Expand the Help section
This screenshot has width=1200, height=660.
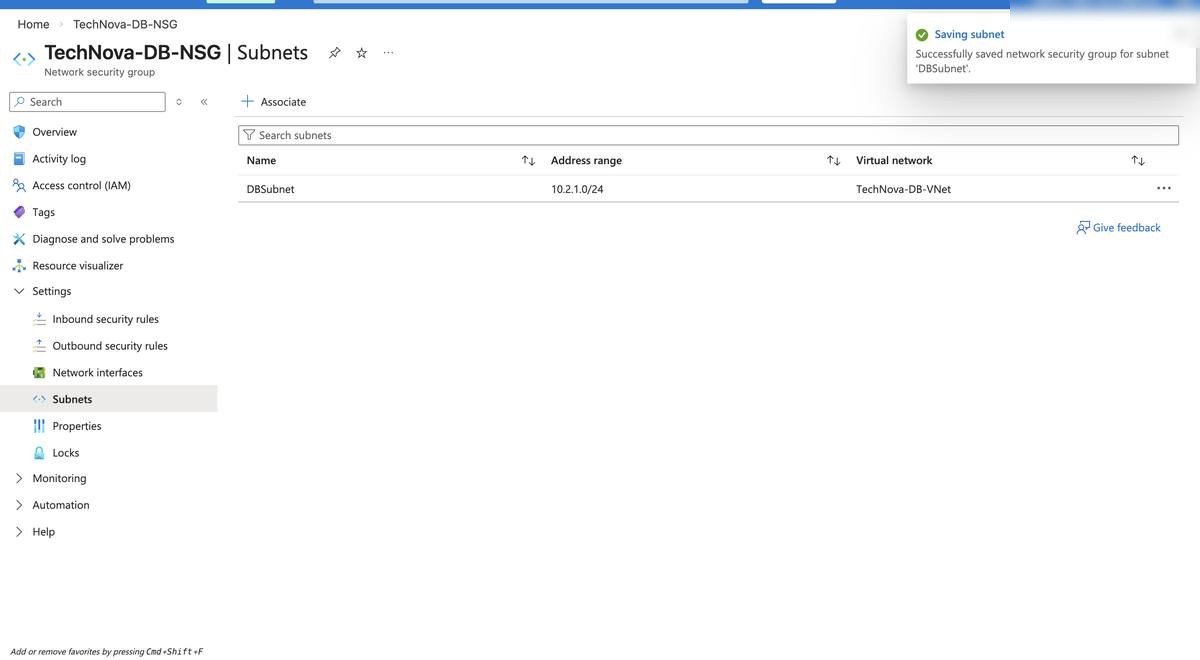point(19,532)
